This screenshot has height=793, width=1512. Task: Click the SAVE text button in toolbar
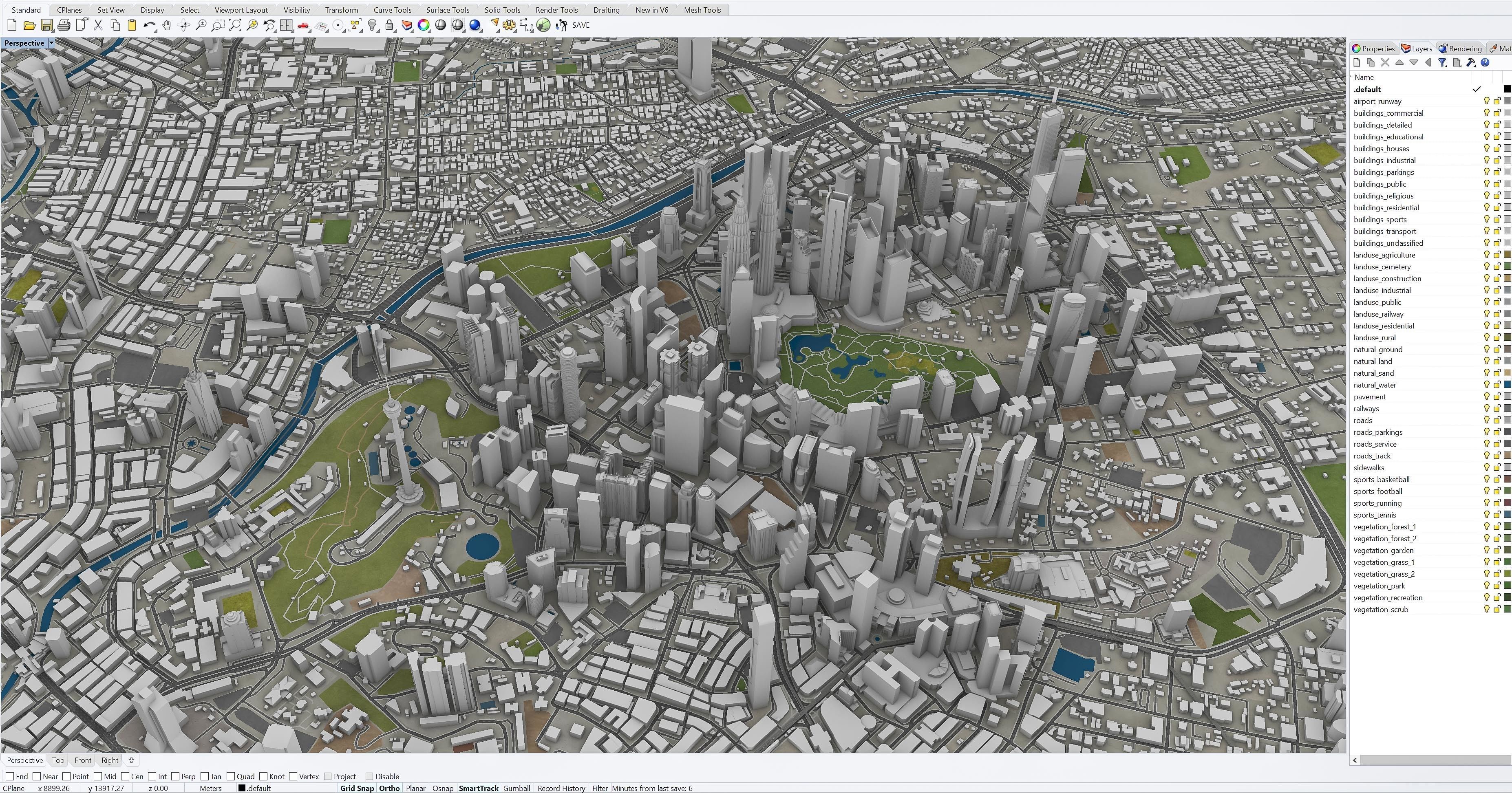[581, 24]
